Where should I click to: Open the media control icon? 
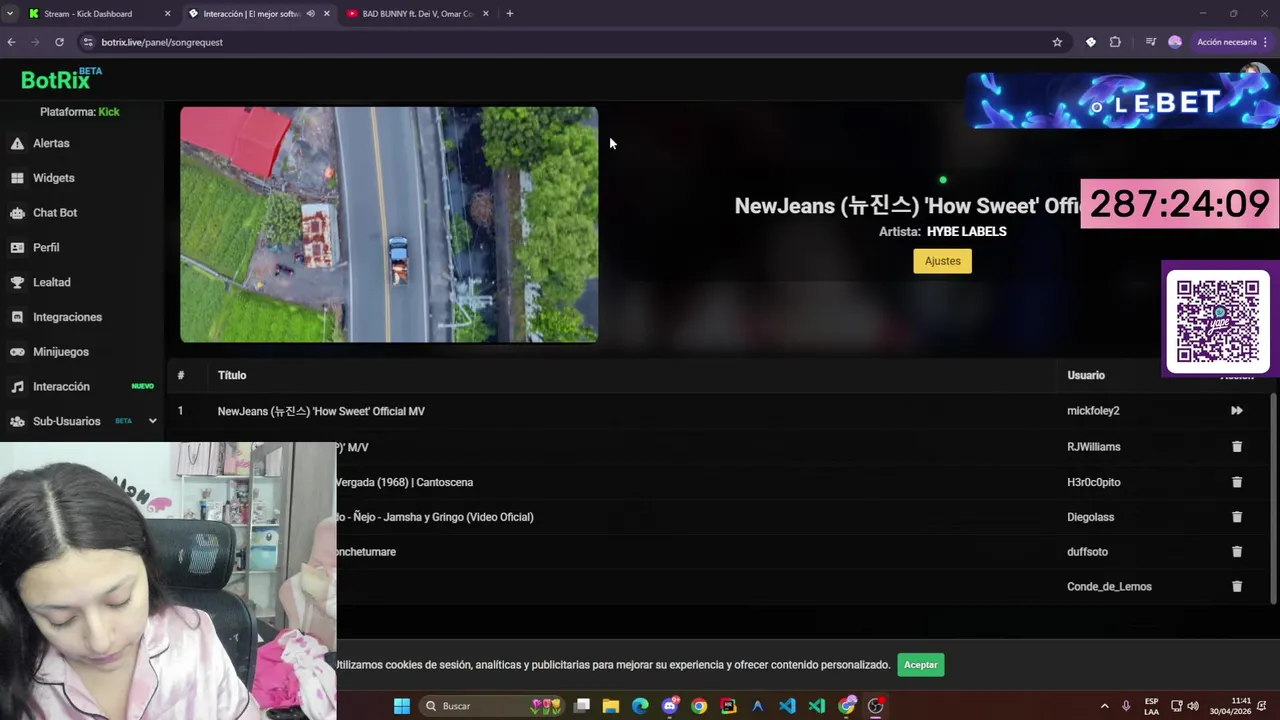(x=1150, y=42)
